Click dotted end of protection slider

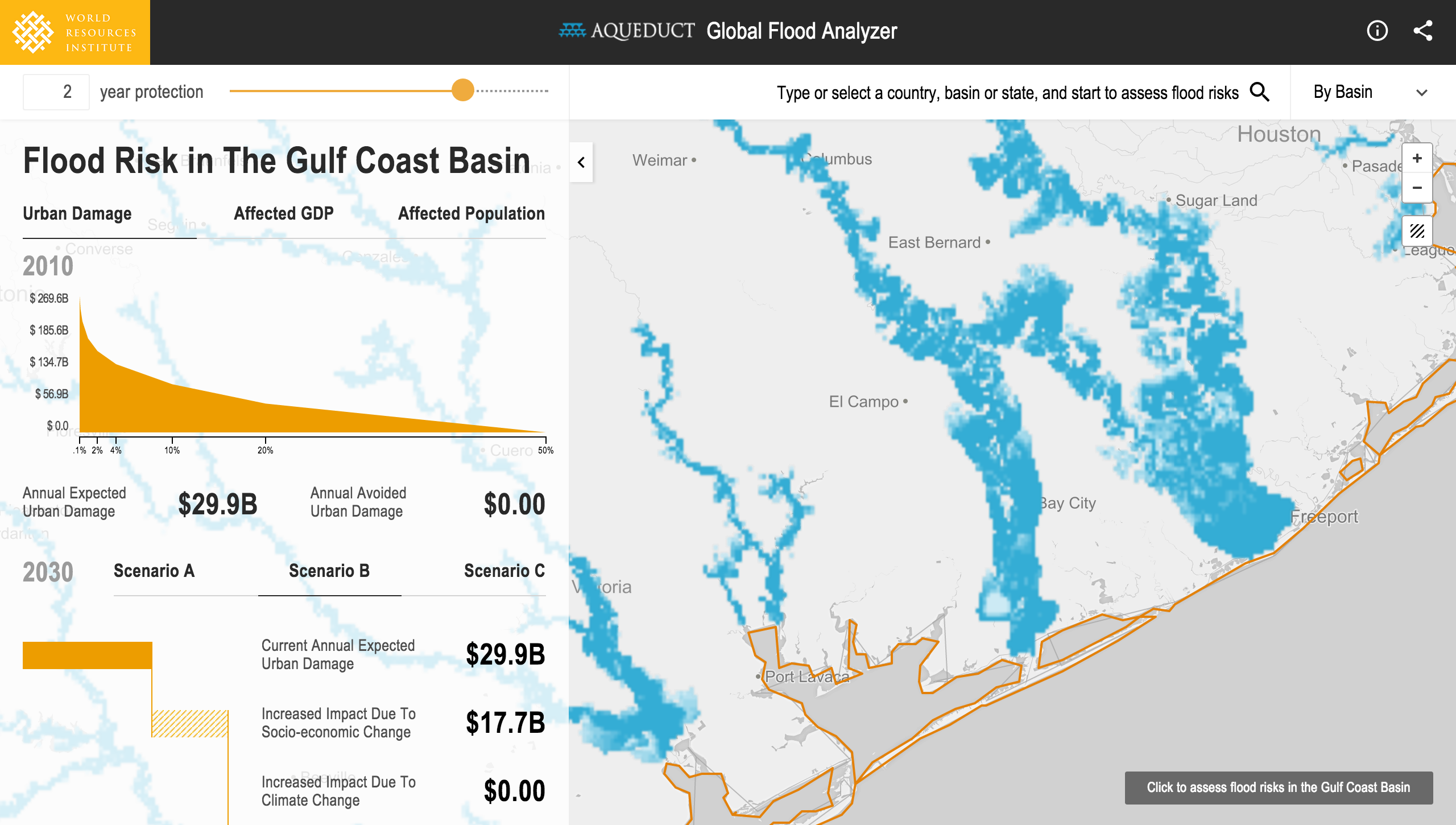pos(512,91)
